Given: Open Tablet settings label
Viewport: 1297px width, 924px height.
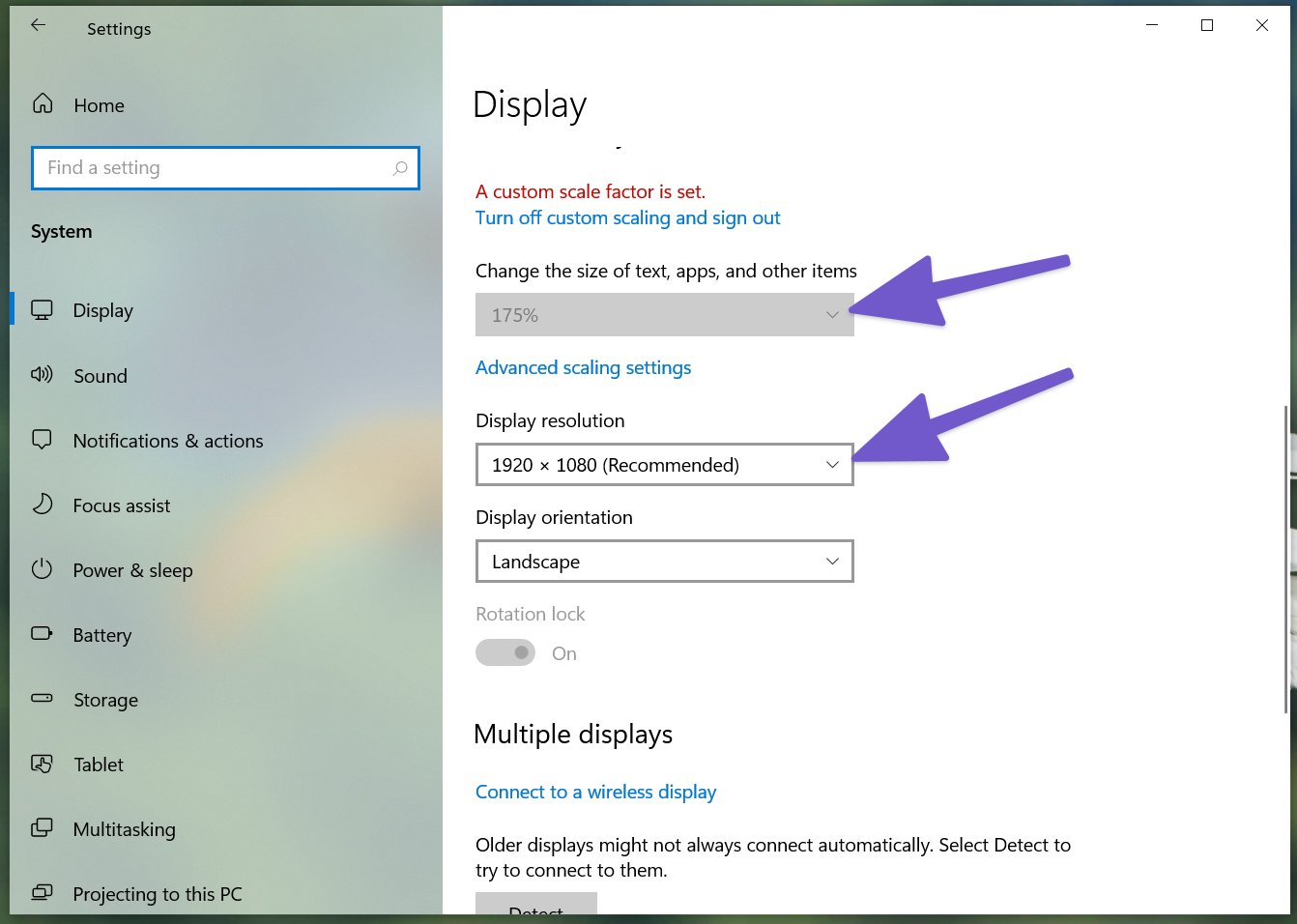Looking at the screenshot, I should pyautogui.click(x=99, y=765).
